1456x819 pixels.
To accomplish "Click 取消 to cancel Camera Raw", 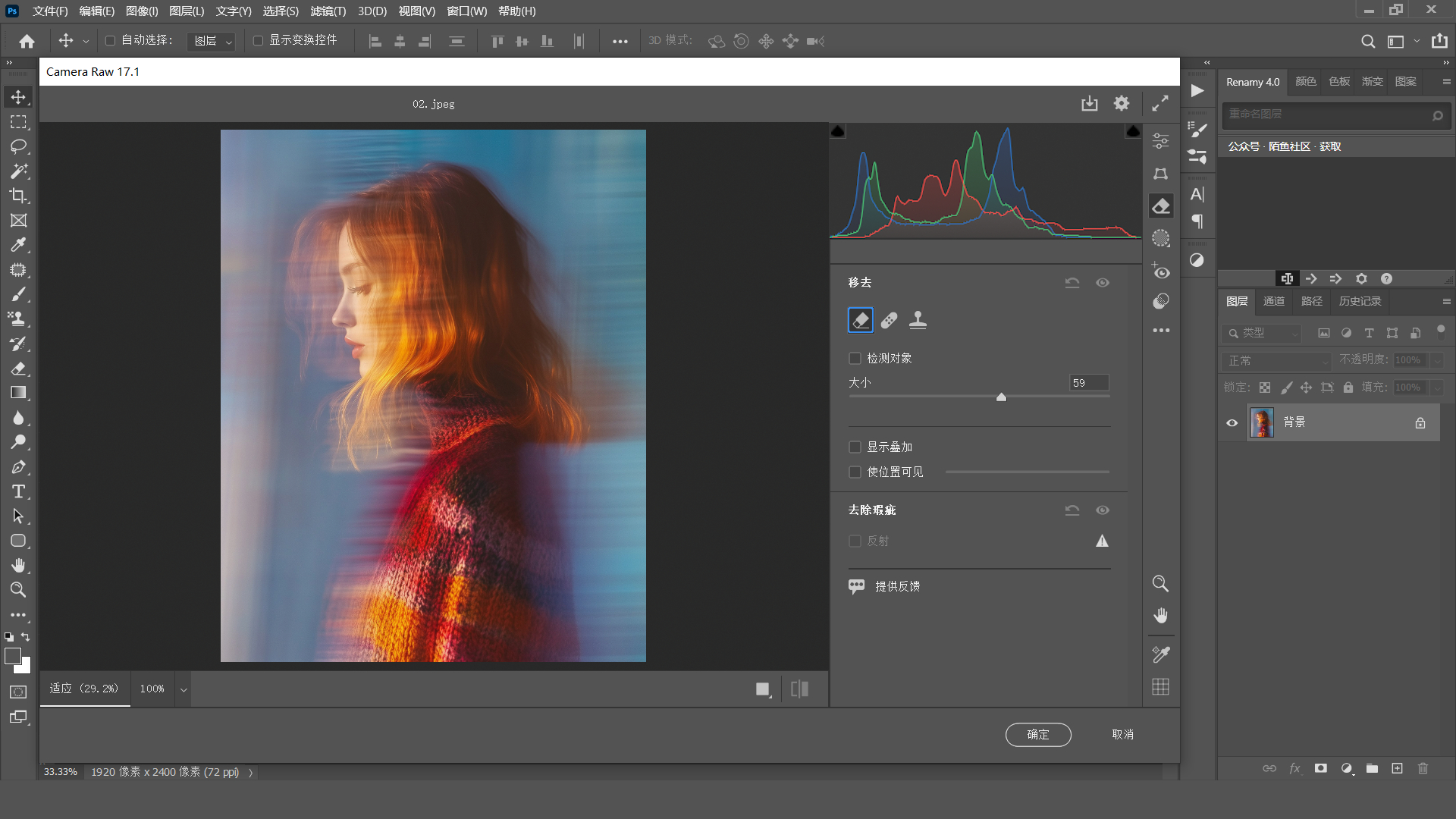I will [1122, 734].
